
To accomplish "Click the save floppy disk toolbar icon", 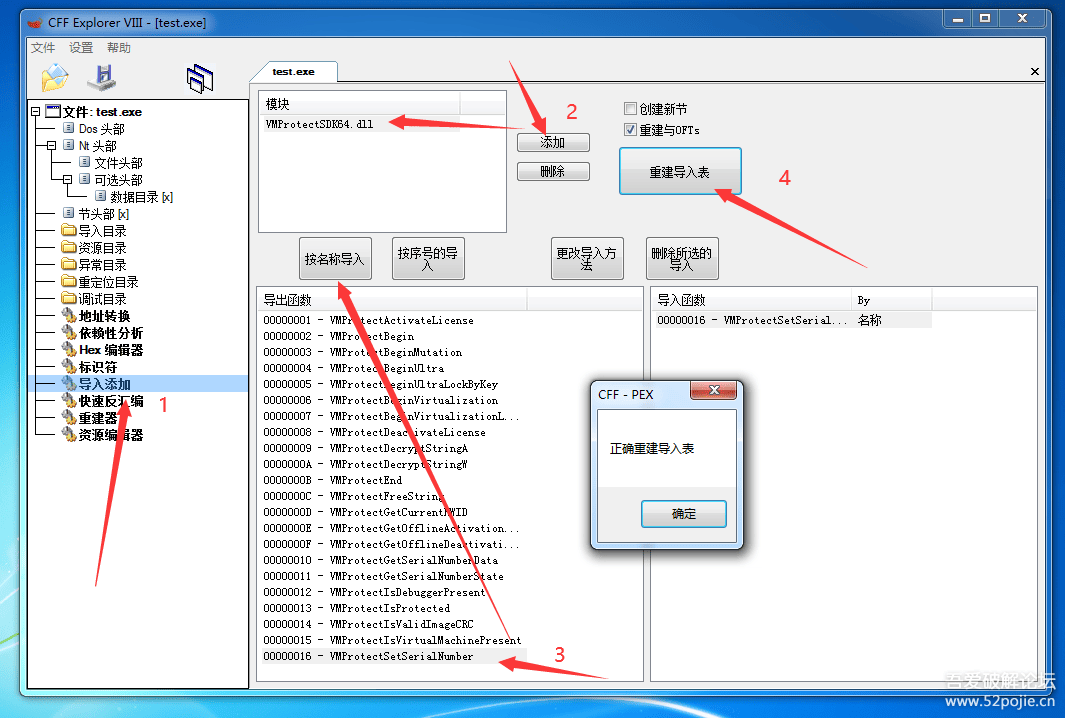I will (x=102, y=78).
